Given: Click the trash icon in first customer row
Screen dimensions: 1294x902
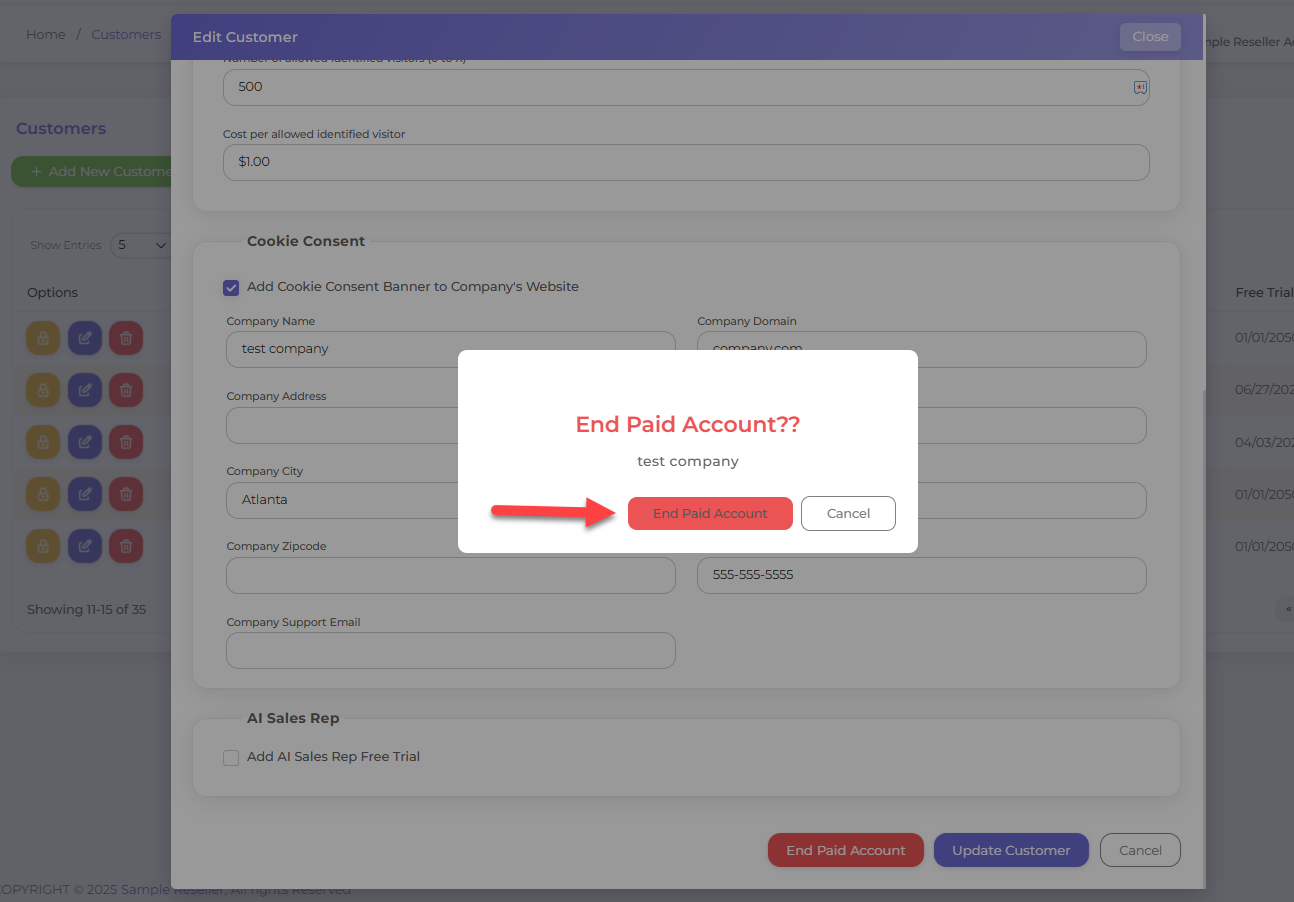Looking at the screenshot, I should coord(126,338).
